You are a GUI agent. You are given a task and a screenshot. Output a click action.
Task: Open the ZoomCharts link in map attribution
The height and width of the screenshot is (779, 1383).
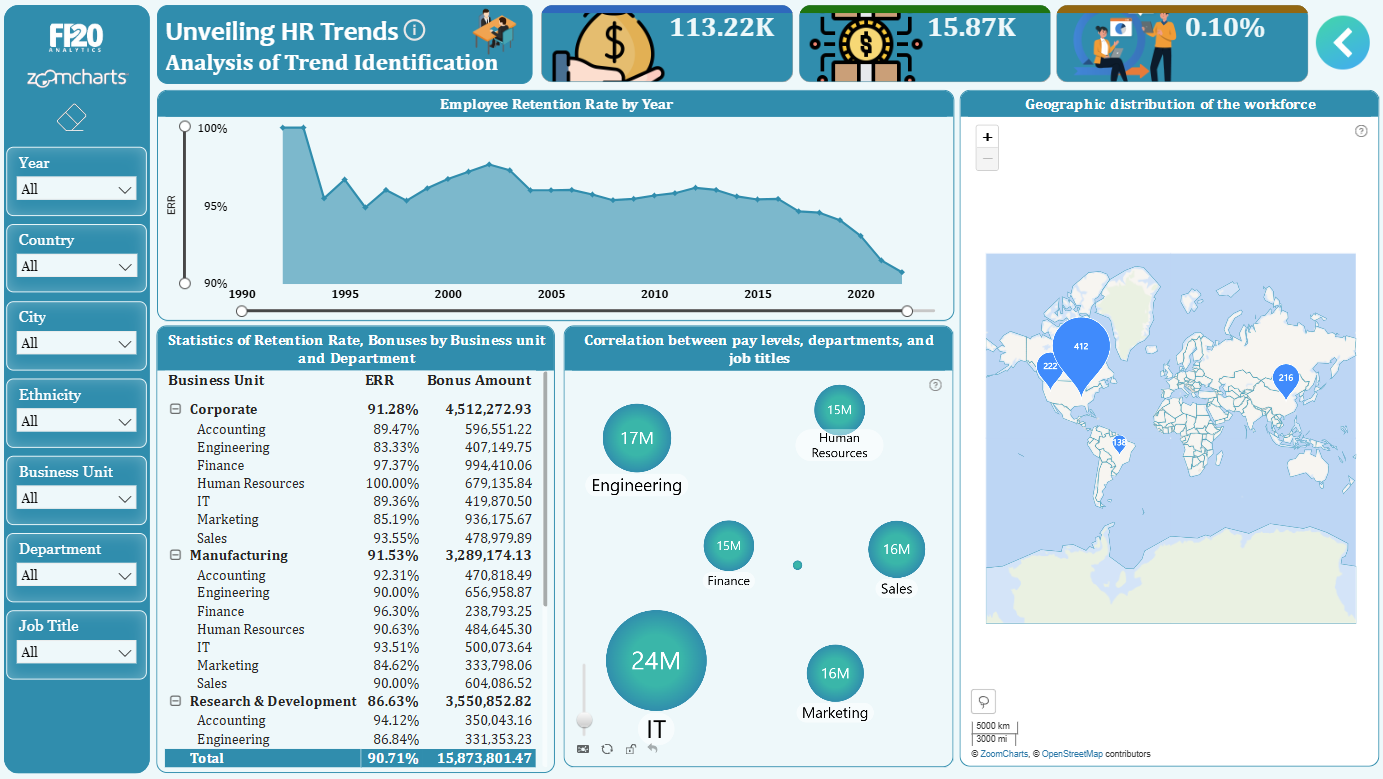(x=1003, y=754)
